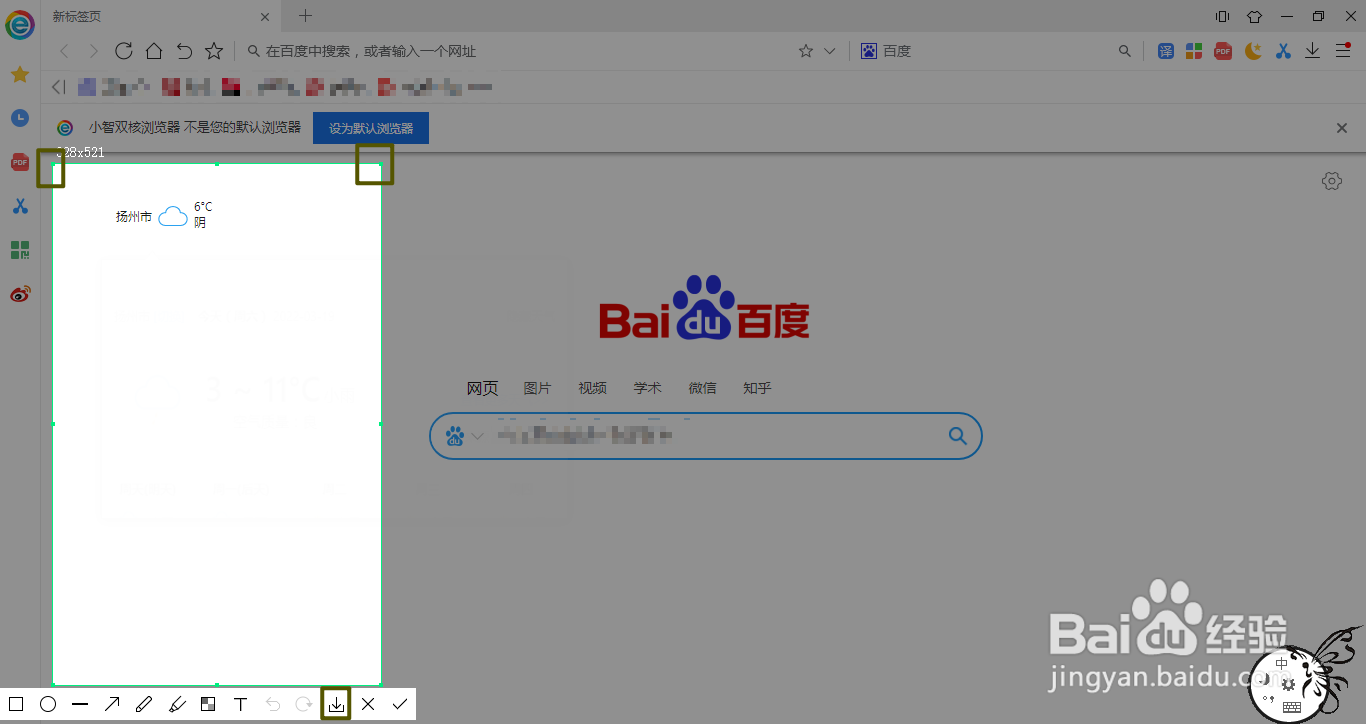Toggle the night mode moon icon
Image resolution: width=1366 pixels, height=724 pixels.
coord(1253,51)
